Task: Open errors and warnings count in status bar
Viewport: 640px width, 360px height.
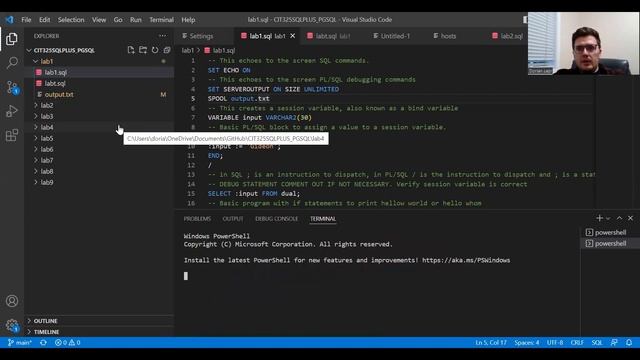Action: (68, 343)
